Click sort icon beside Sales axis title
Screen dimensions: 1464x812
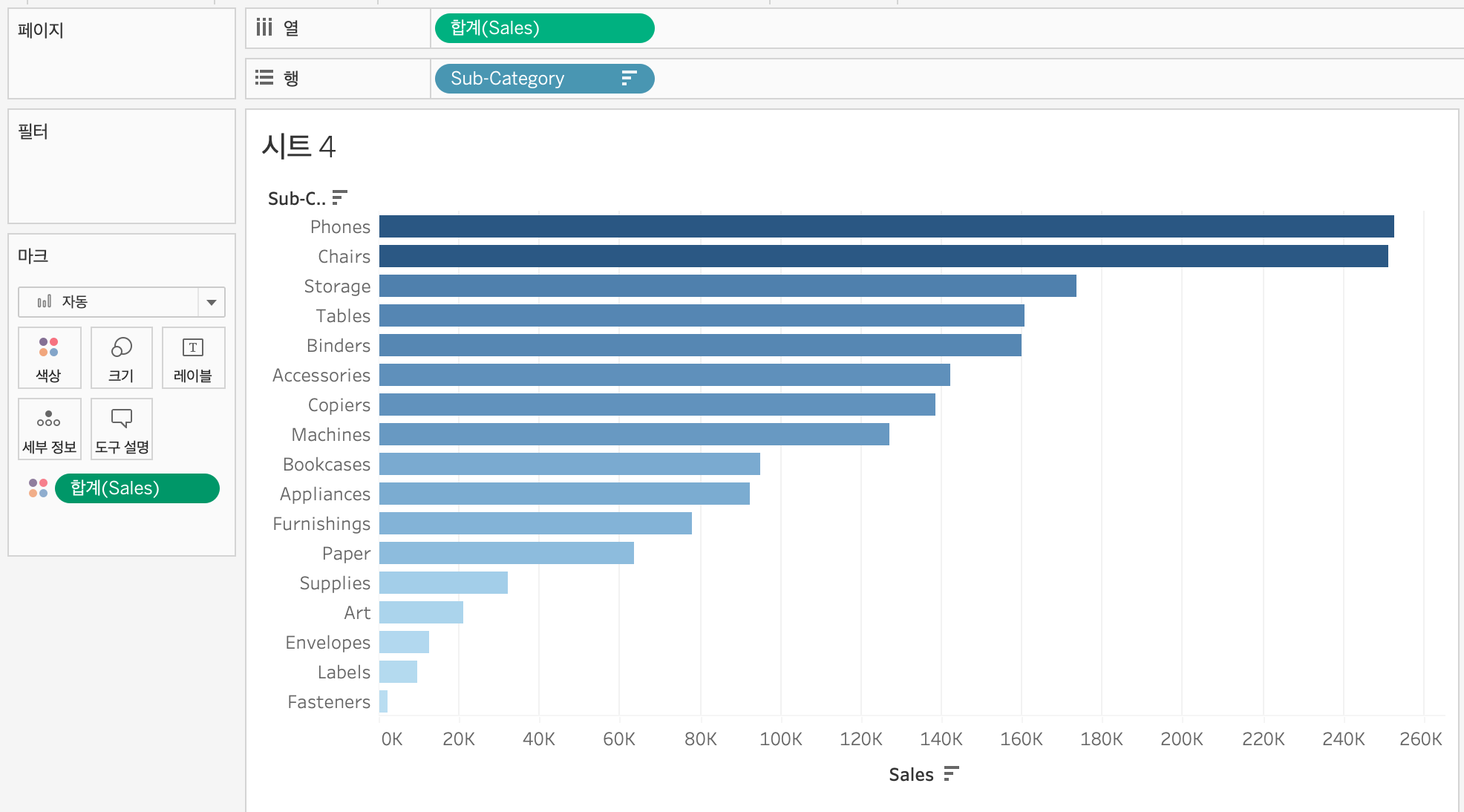tap(951, 774)
